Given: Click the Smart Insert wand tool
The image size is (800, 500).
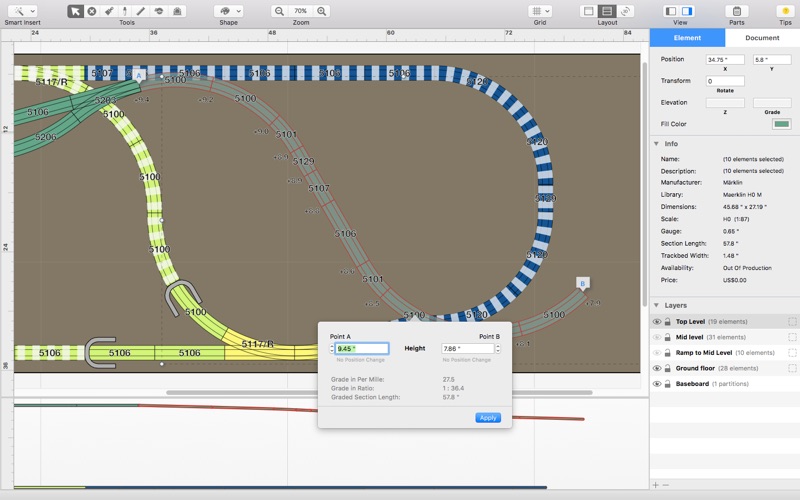Looking at the screenshot, I should pyautogui.click(x=21, y=11).
